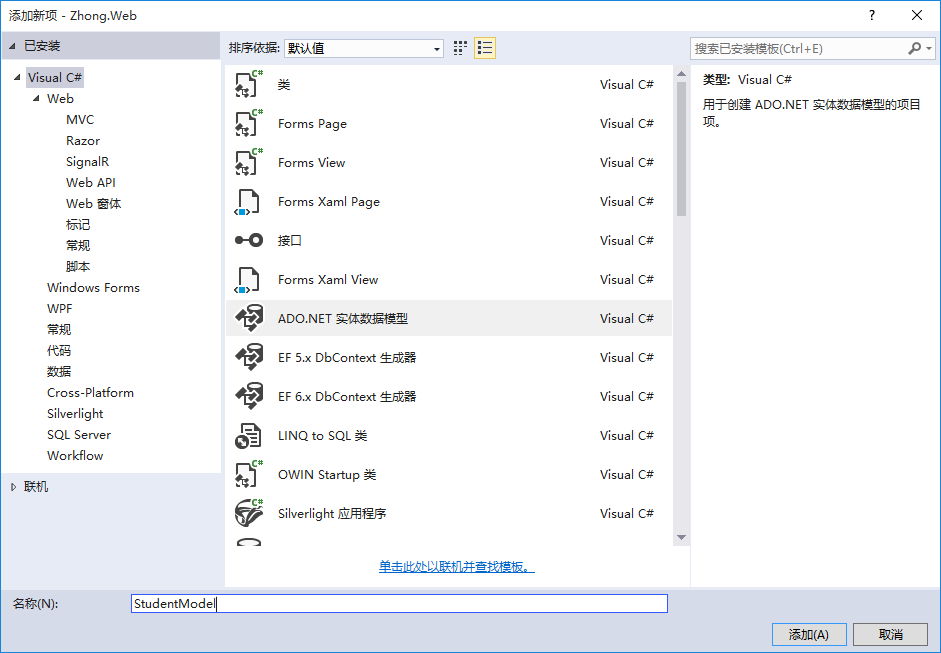Choose the interface (接口) template icon
941x653 pixels.
point(248,240)
